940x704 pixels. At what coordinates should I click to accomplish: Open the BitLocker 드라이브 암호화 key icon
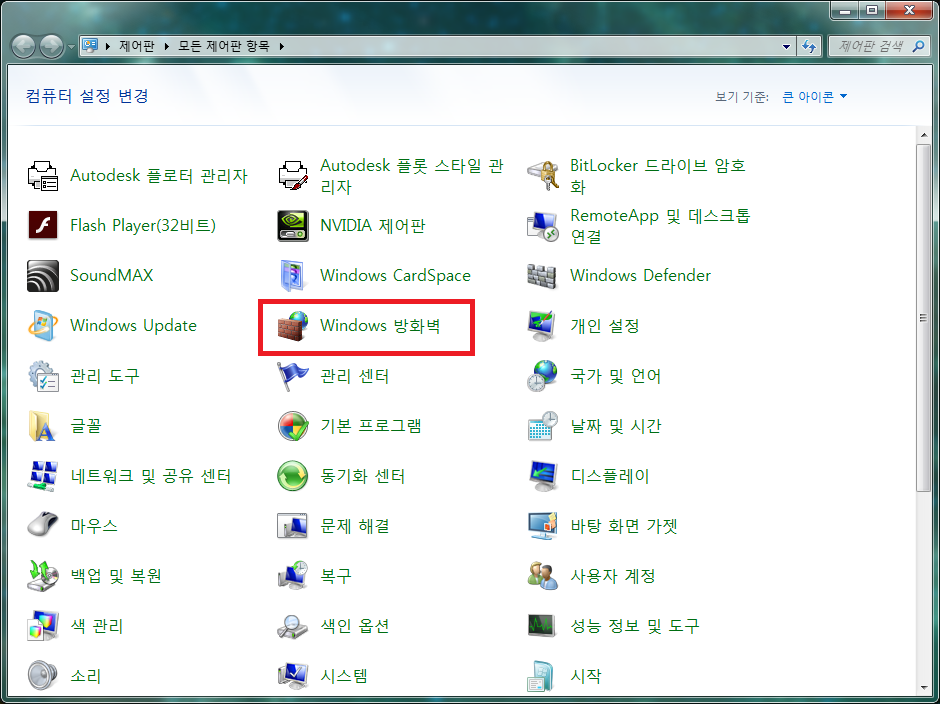tap(543, 176)
